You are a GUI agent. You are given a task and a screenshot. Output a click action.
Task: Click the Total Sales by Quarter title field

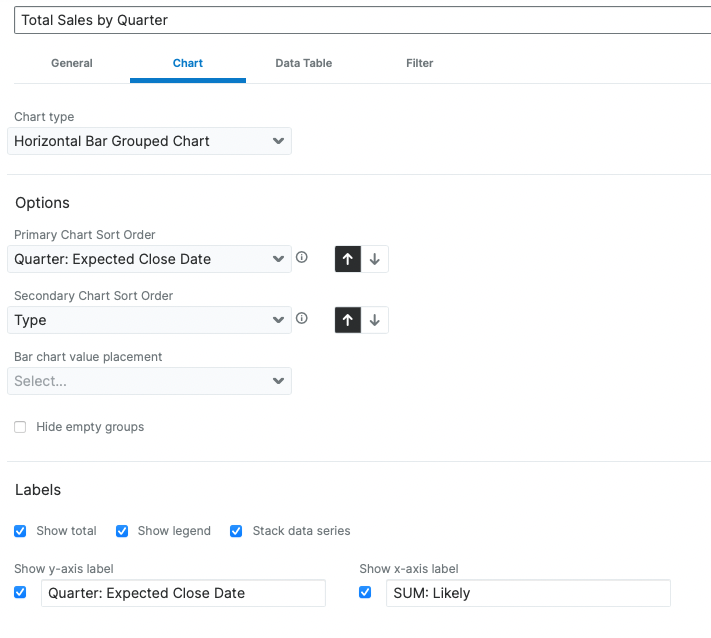360,20
